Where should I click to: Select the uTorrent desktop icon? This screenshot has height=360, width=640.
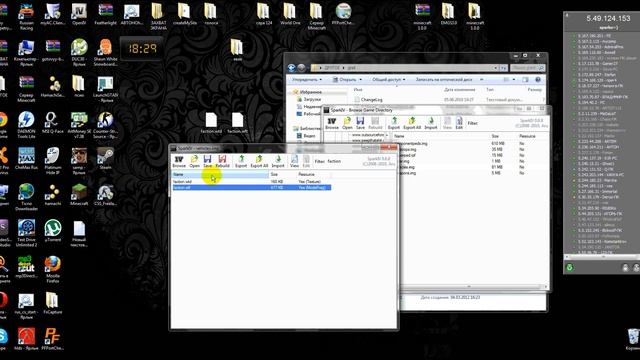pos(53,231)
